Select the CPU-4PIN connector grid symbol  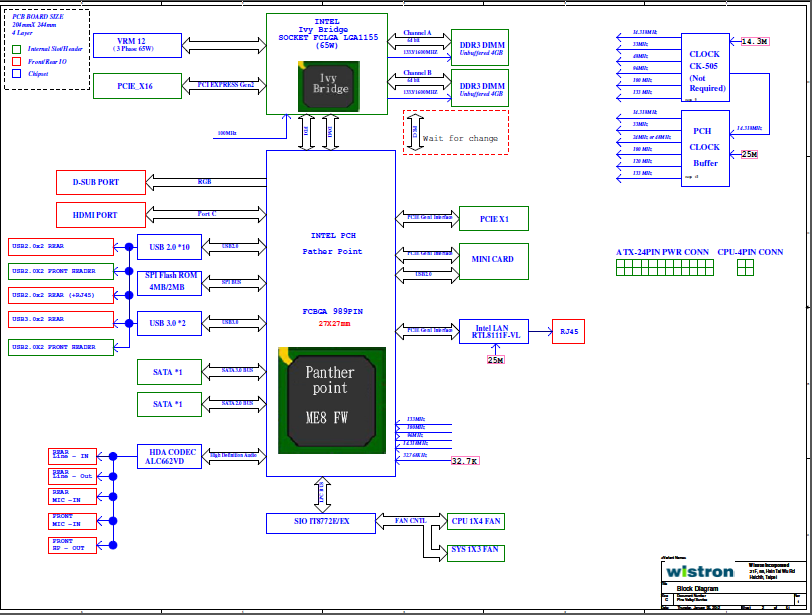745,268
